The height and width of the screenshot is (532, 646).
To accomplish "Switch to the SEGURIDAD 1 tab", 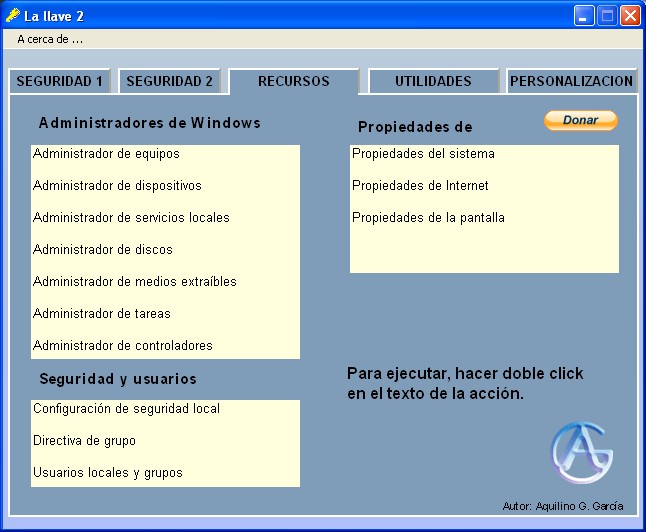I will (x=59, y=81).
